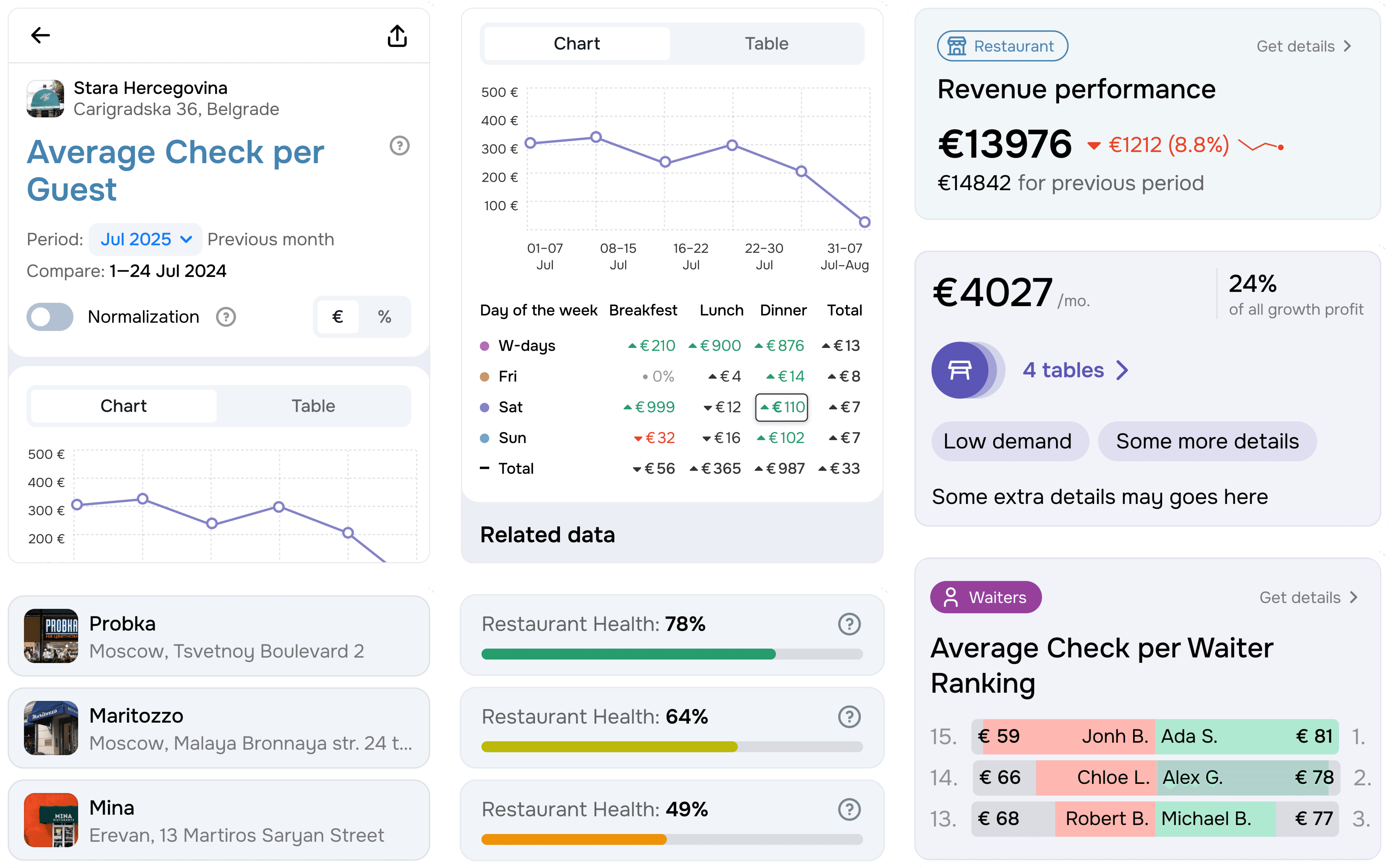Switch units to percent
The image size is (1389, 868).
coord(385,317)
